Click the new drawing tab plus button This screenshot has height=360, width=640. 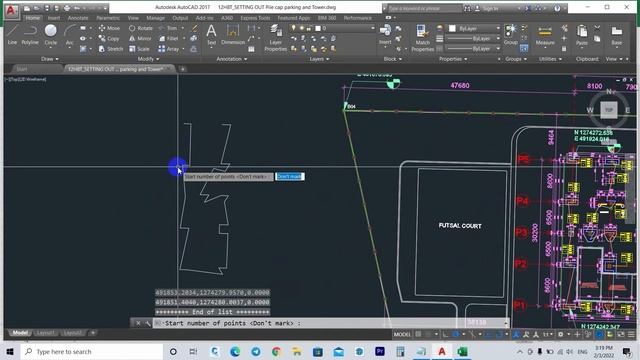182,69
